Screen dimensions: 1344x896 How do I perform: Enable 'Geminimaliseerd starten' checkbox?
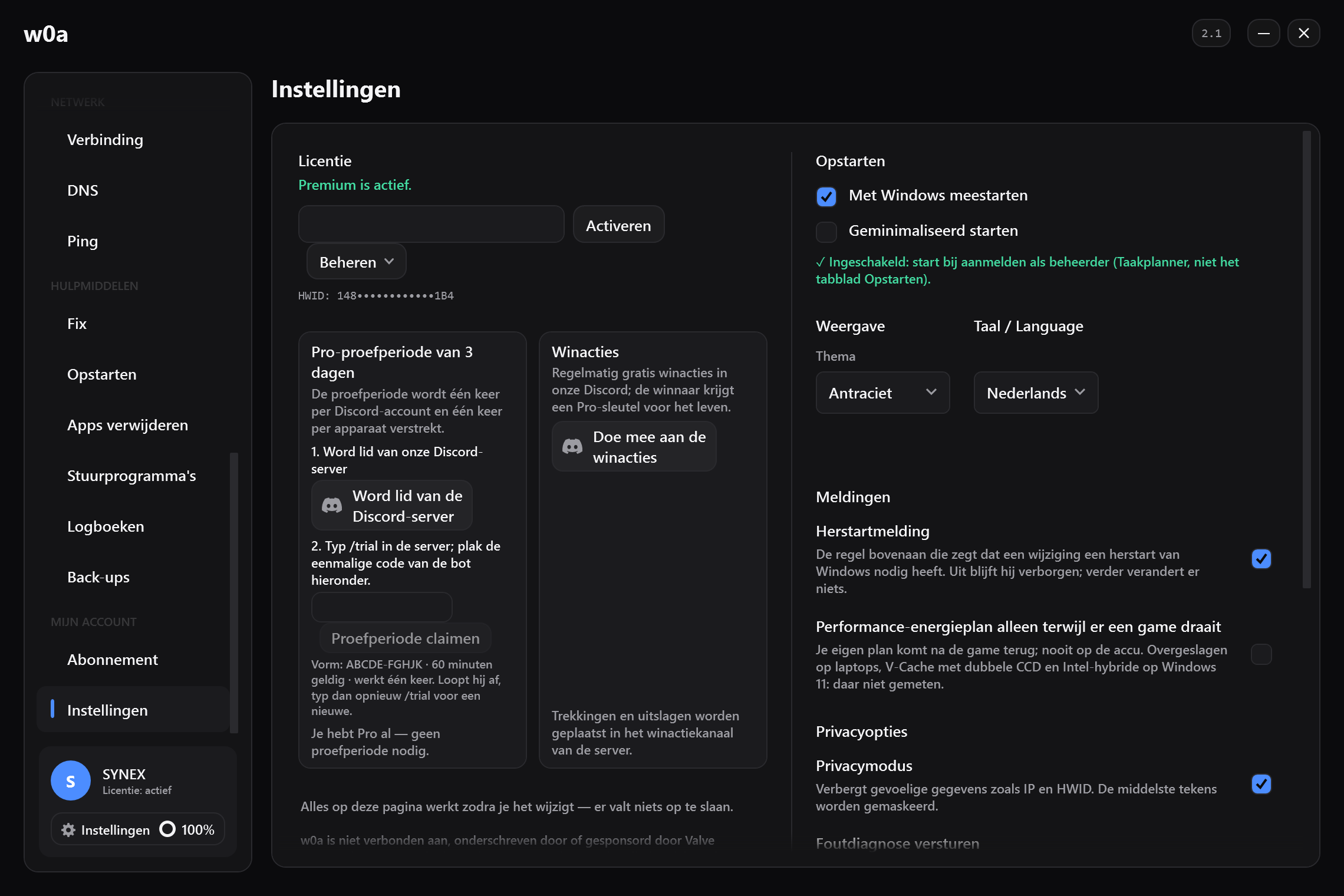(x=826, y=232)
